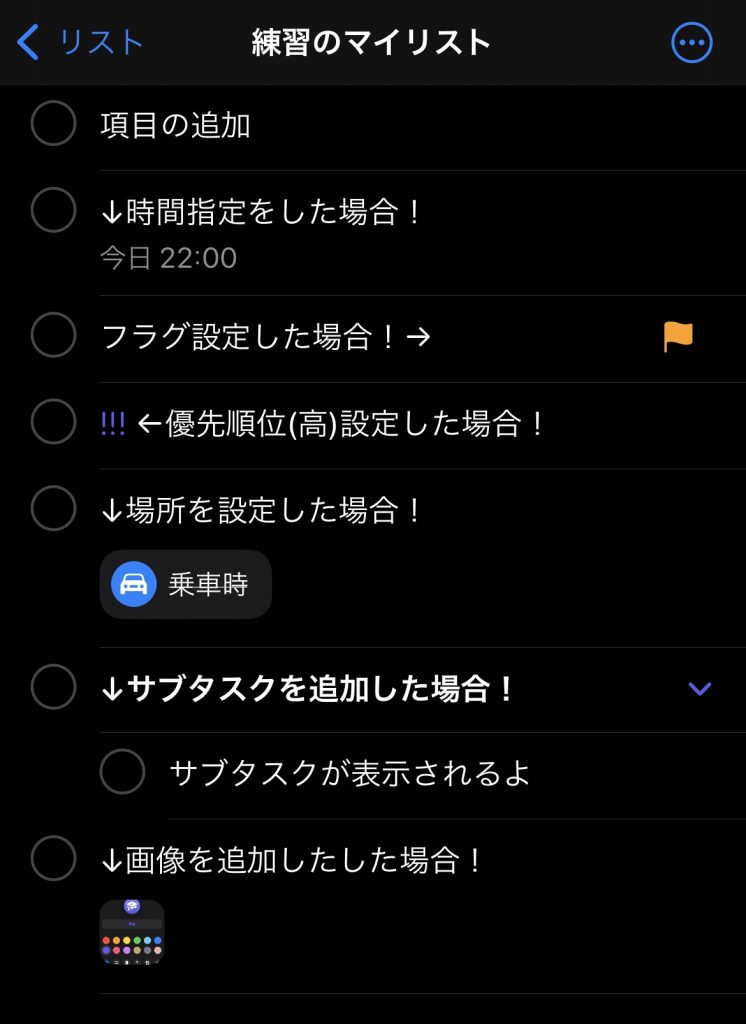Open the more options ellipsis menu

tap(692, 42)
